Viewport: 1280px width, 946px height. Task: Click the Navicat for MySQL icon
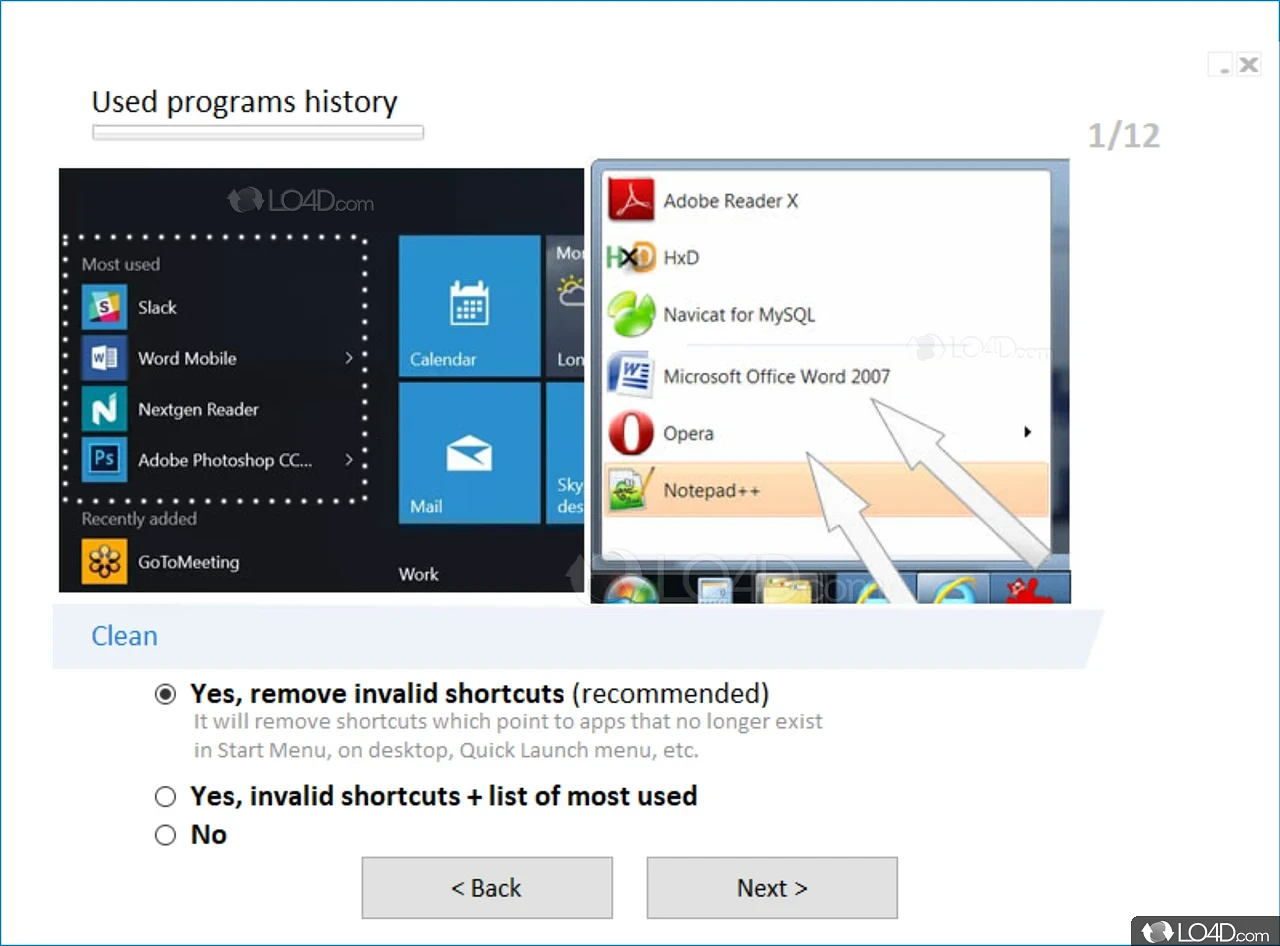632,315
